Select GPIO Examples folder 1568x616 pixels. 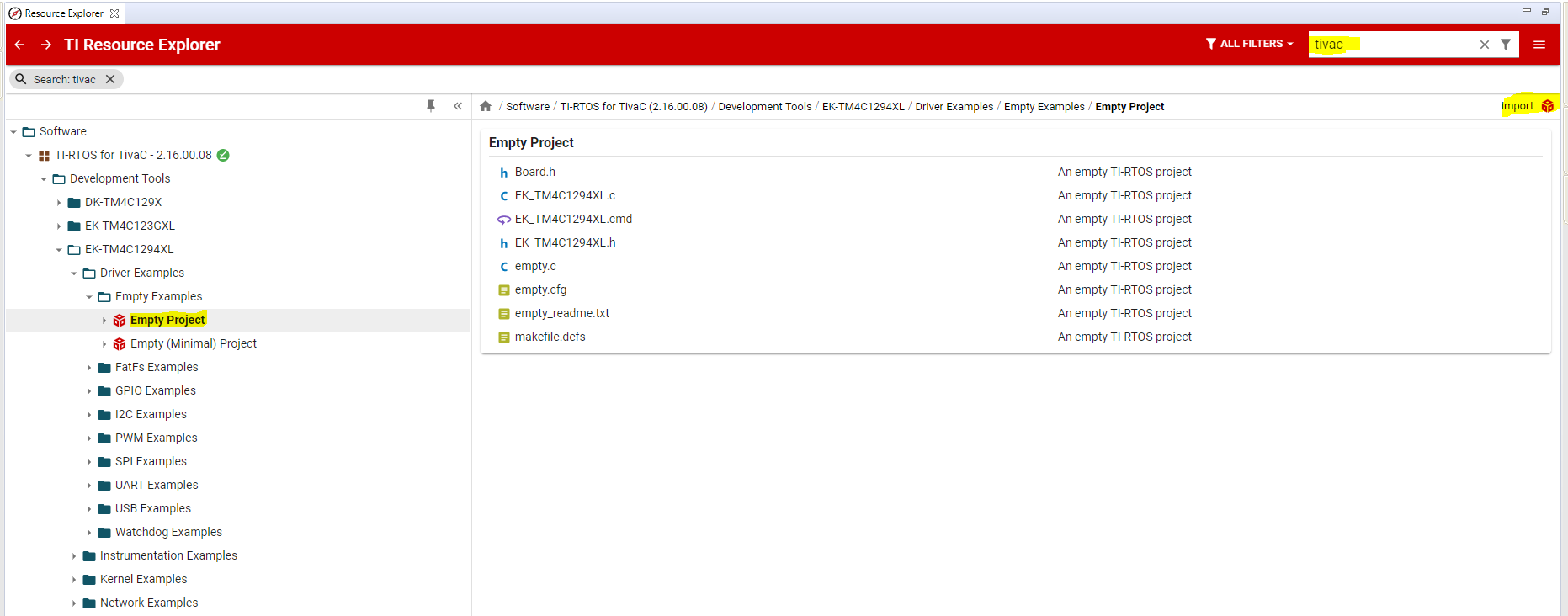point(156,390)
